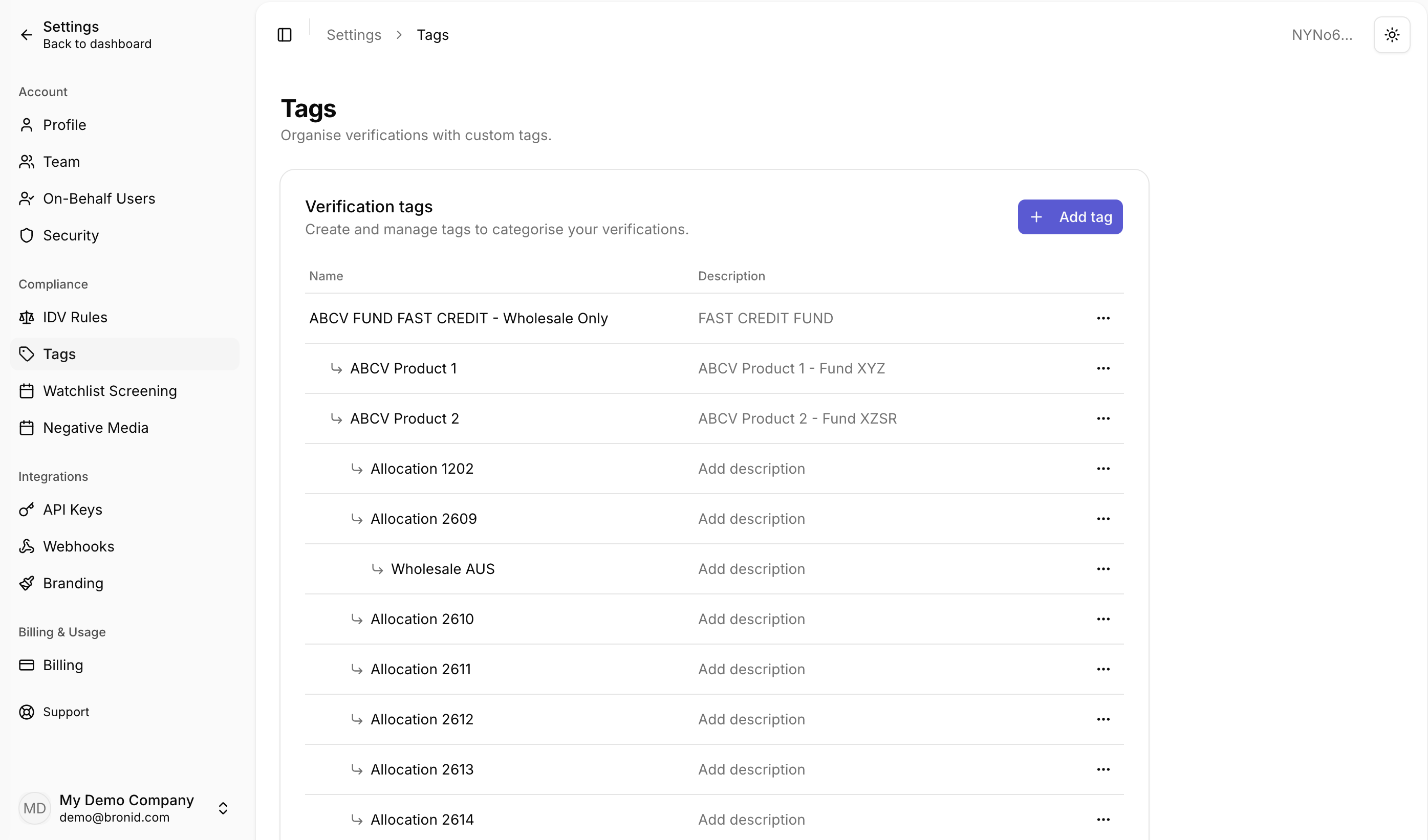Click the Support lifebuoy icon
Viewport: 1428px width, 840px height.
[x=27, y=712]
